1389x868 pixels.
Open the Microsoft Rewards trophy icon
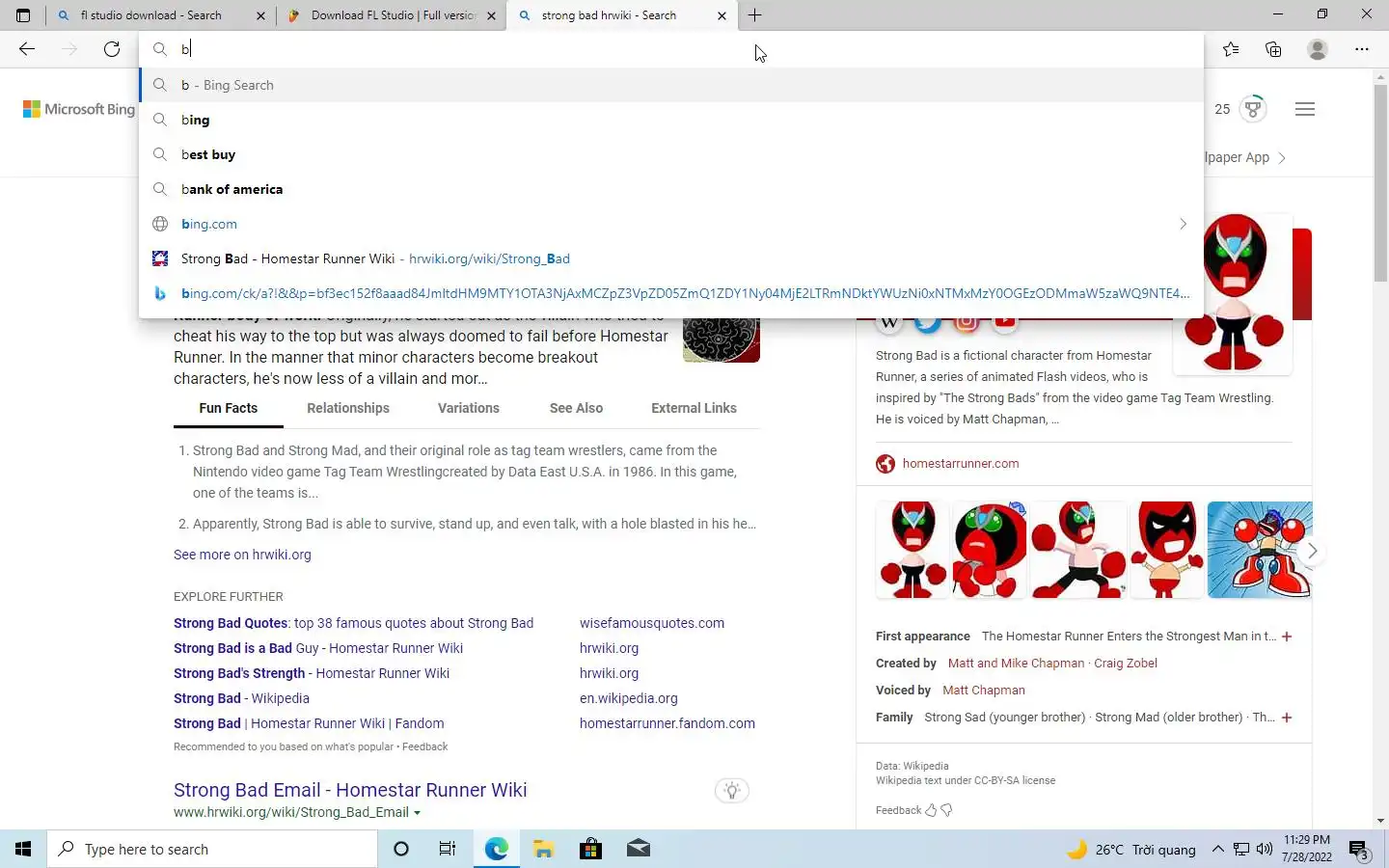click(x=1253, y=109)
